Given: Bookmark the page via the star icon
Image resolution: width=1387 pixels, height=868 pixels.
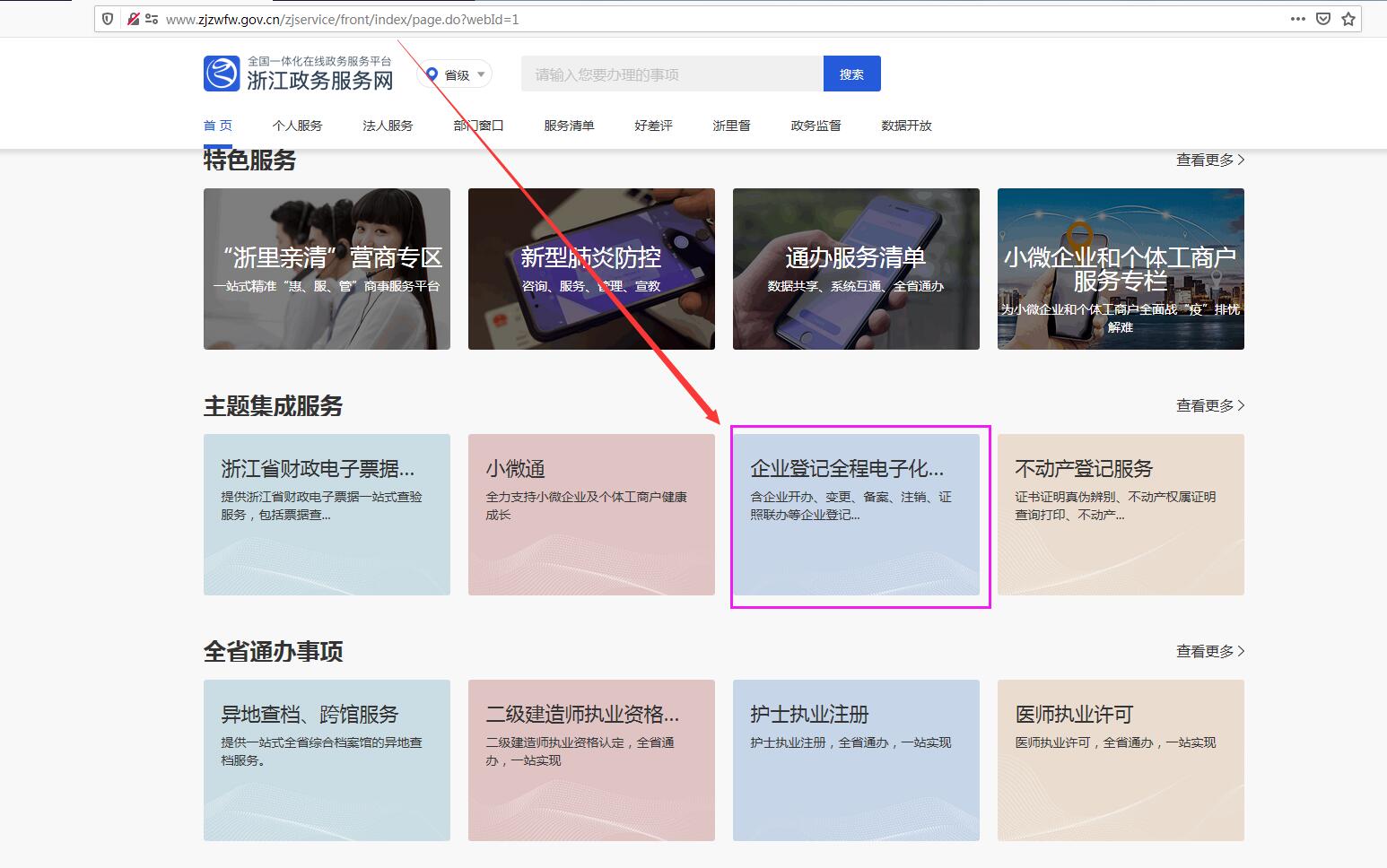Looking at the screenshot, I should tap(1348, 18).
